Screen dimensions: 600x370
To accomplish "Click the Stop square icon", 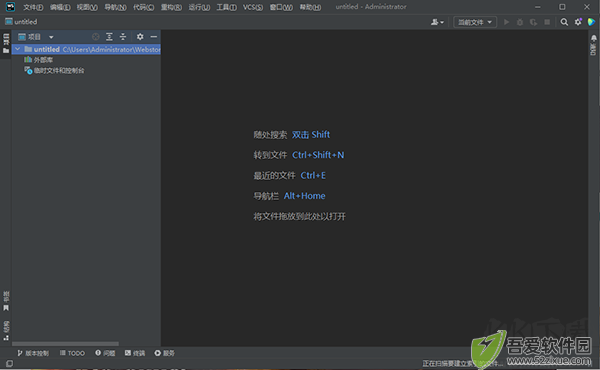I will 547,22.
